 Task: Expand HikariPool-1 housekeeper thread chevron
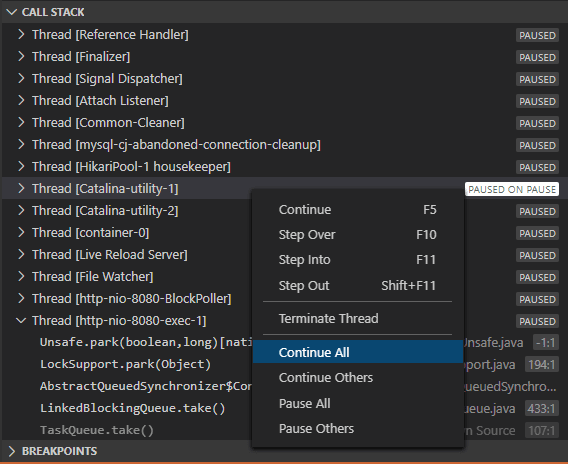pyautogui.click(x=21, y=167)
